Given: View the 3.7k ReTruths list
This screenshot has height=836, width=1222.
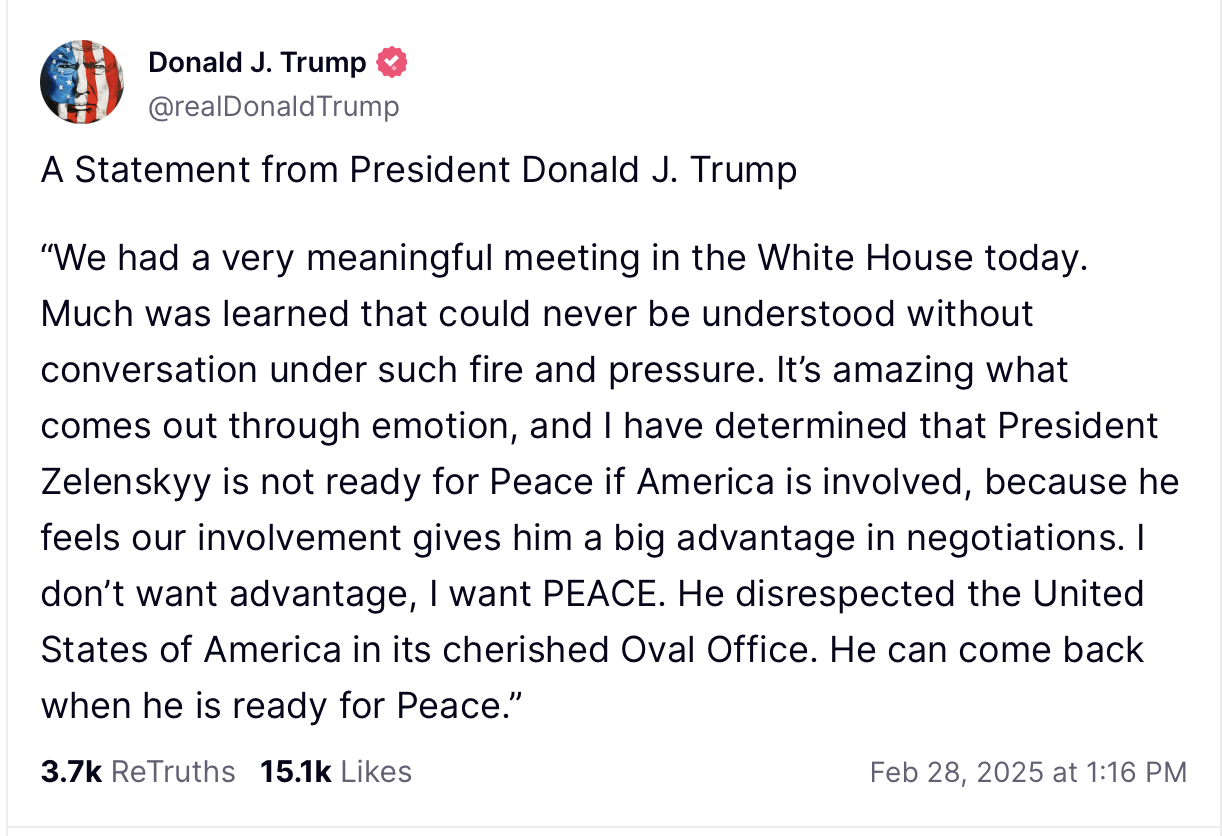Looking at the screenshot, I should (x=138, y=772).
